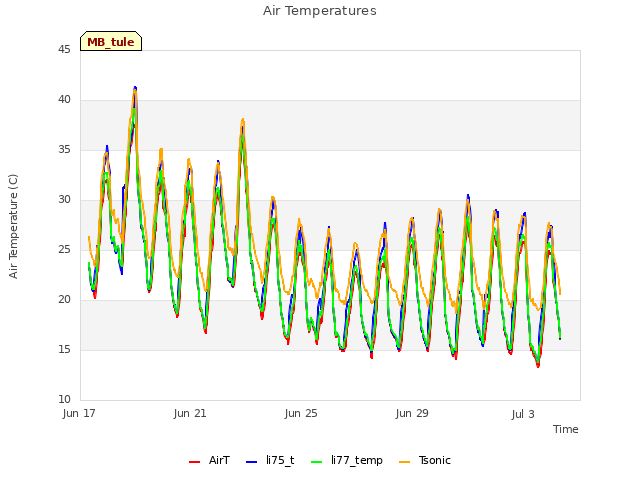Toggle the Tsonic legend entry
The width and height of the screenshot is (640, 480).
[425, 461]
